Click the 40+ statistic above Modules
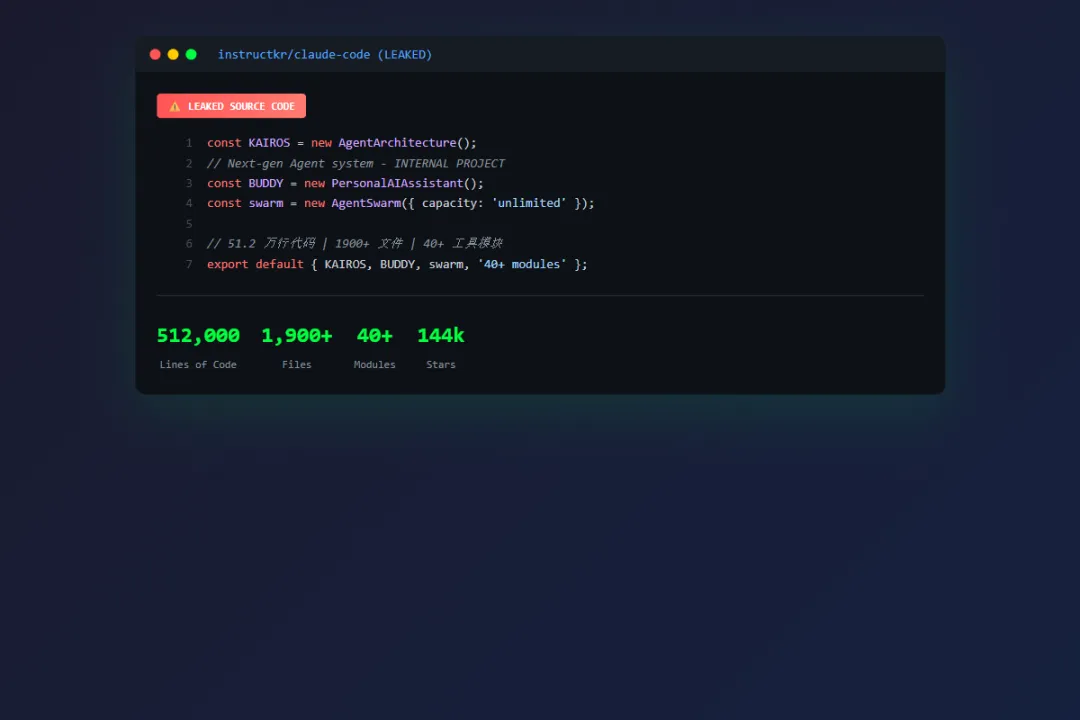The height and width of the screenshot is (720, 1080). (x=375, y=336)
